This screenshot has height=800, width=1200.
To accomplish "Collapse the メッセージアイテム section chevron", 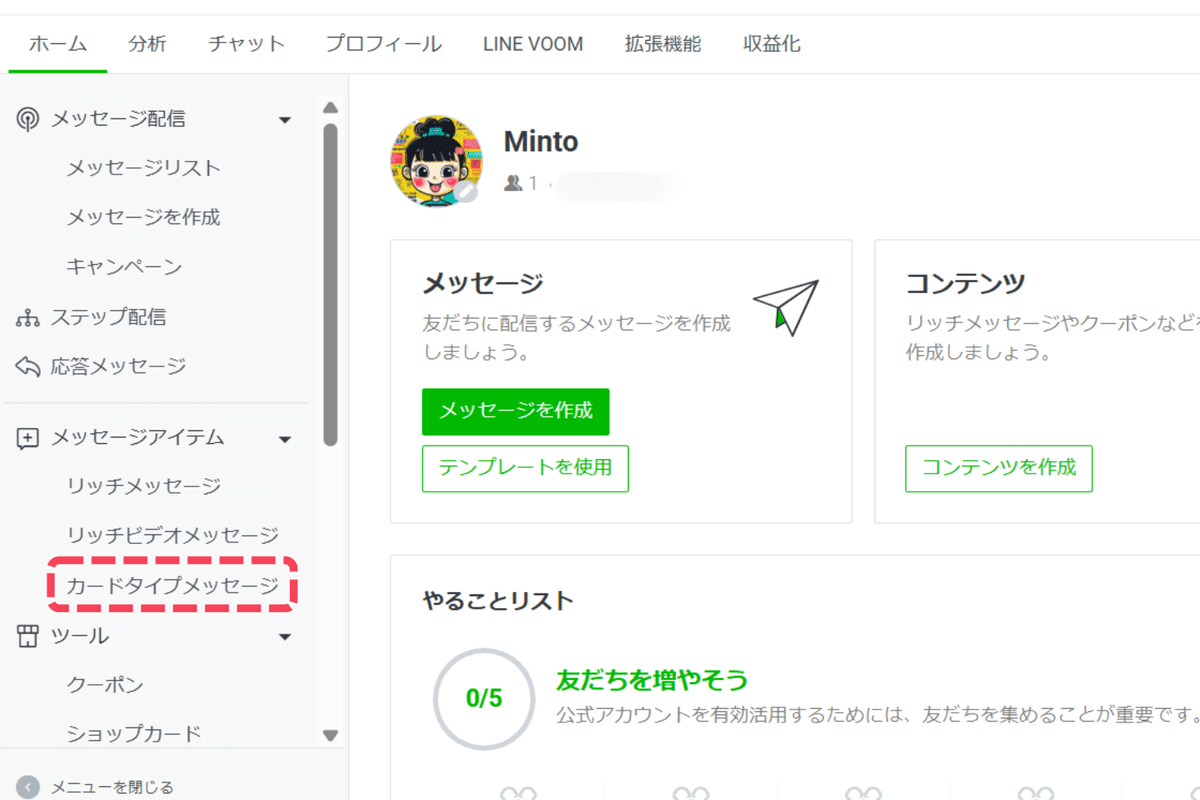I will (285, 438).
